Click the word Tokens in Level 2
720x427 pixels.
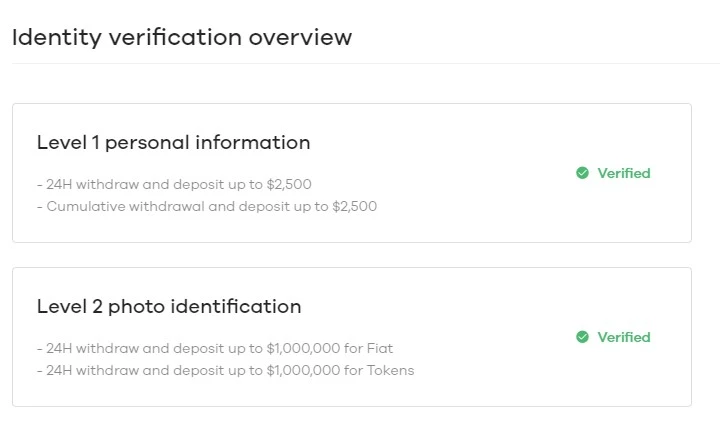[390, 371]
